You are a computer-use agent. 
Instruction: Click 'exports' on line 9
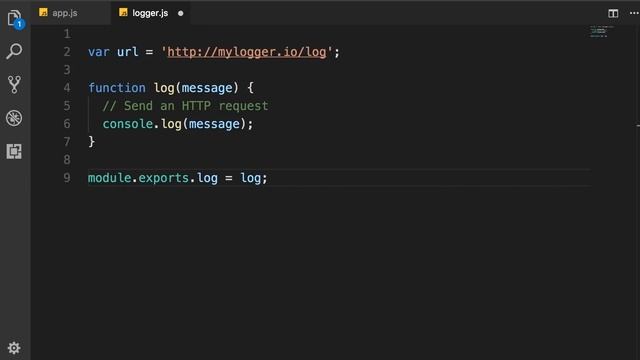pos(164,178)
